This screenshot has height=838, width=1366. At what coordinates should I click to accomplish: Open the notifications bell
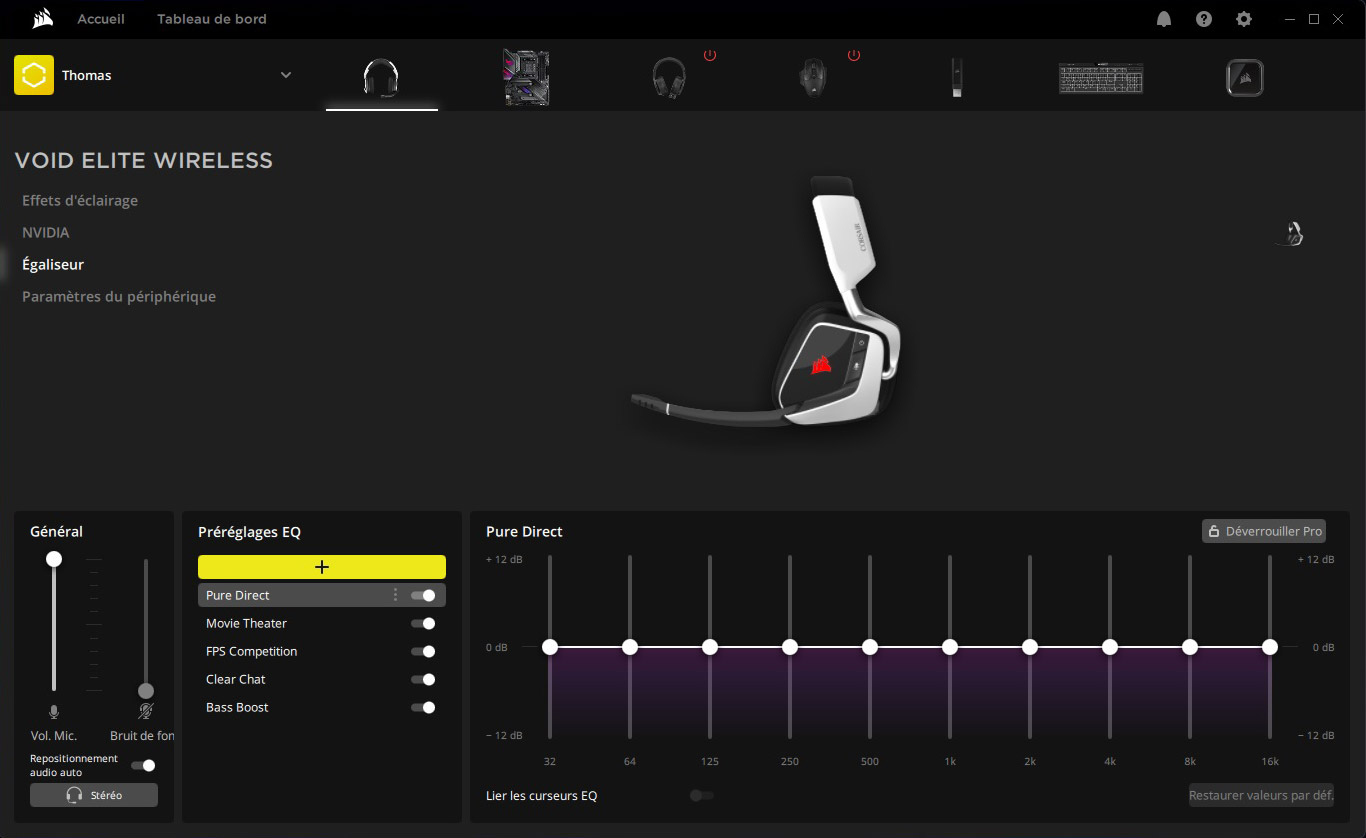[1164, 19]
